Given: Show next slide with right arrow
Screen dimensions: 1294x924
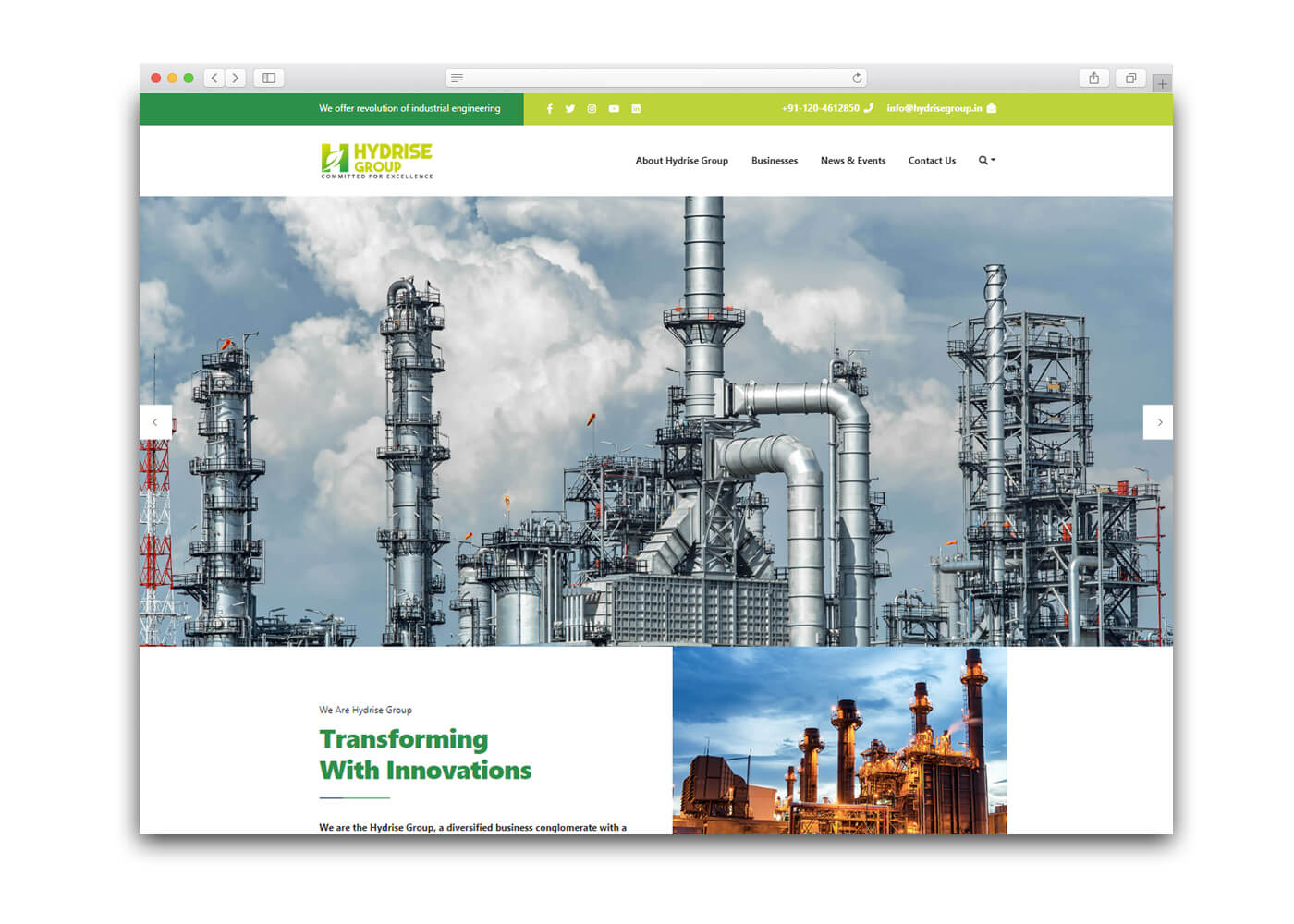Looking at the screenshot, I should tap(1158, 422).
